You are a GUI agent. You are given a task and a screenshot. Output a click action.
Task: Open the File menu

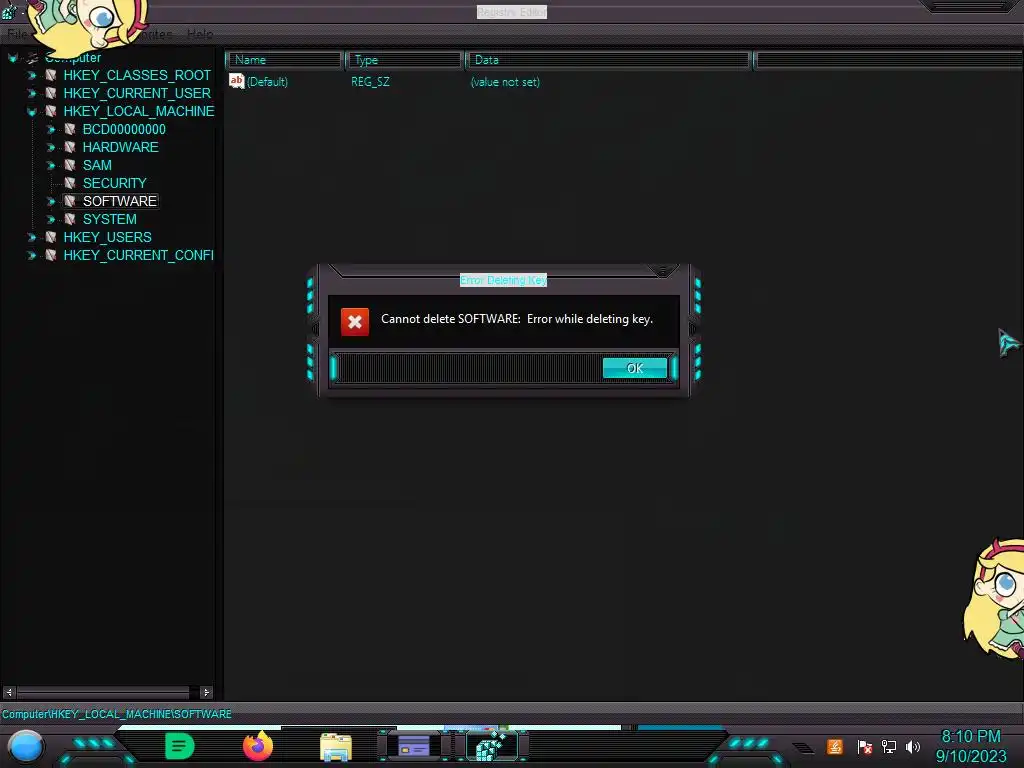point(17,34)
